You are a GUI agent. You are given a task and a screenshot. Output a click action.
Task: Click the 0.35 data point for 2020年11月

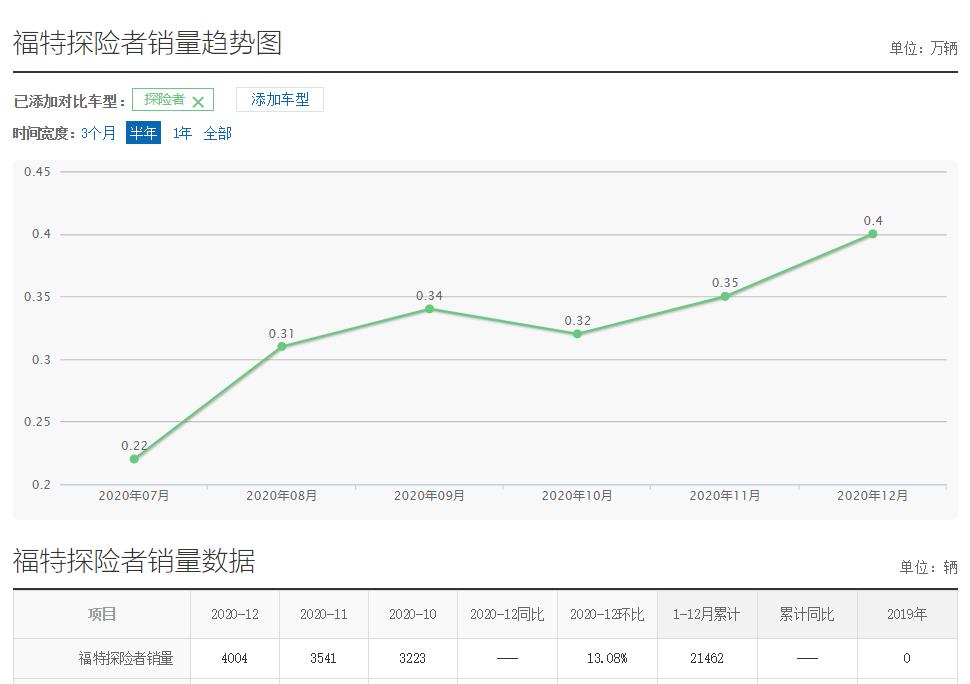[x=725, y=296]
